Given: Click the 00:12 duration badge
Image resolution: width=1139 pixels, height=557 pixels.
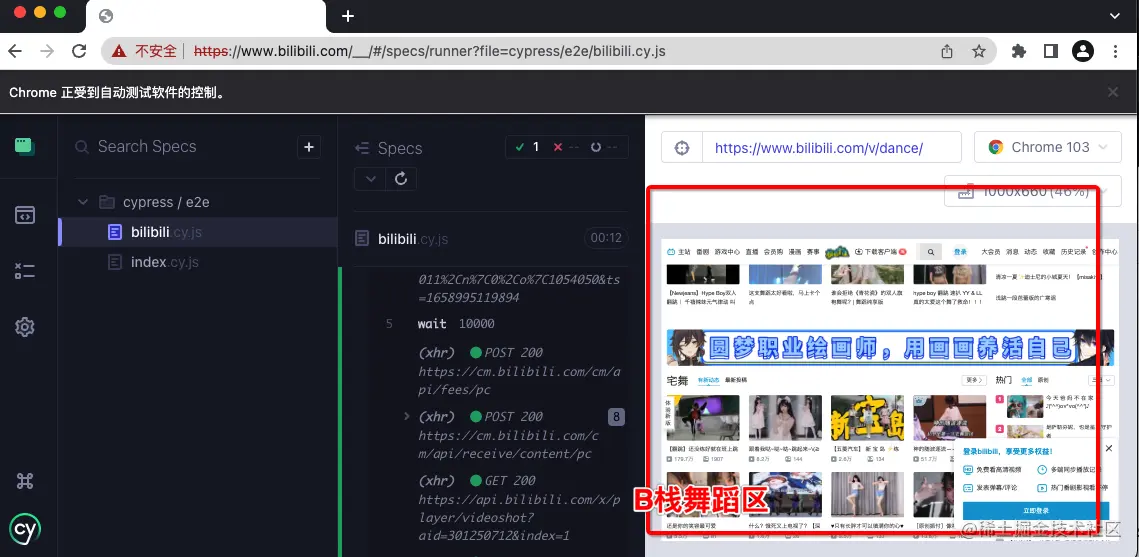Looking at the screenshot, I should pos(606,238).
